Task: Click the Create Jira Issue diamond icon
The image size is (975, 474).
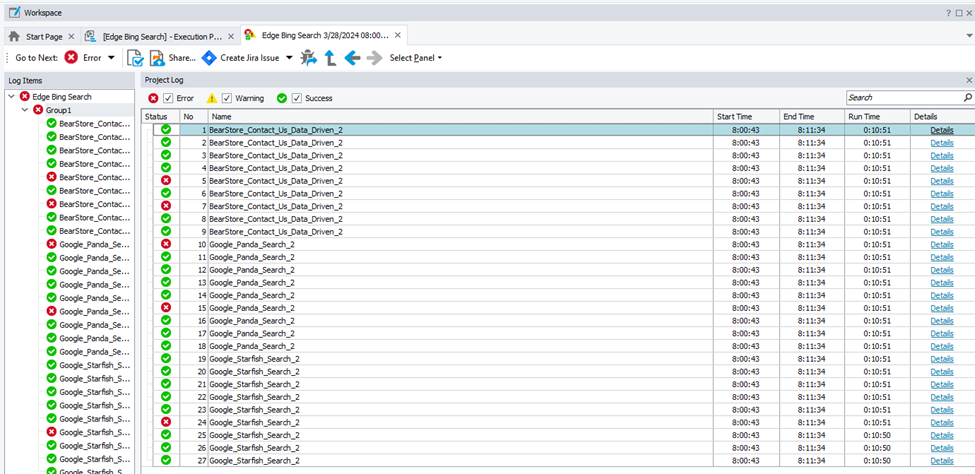Action: pyautogui.click(x=209, y=58)
